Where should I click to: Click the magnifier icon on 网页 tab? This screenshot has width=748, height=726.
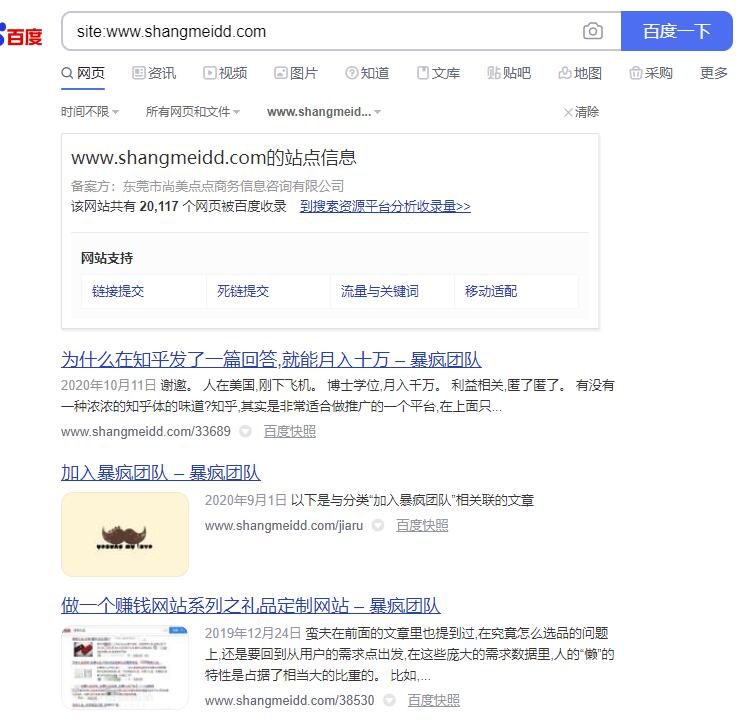[67, 73]
